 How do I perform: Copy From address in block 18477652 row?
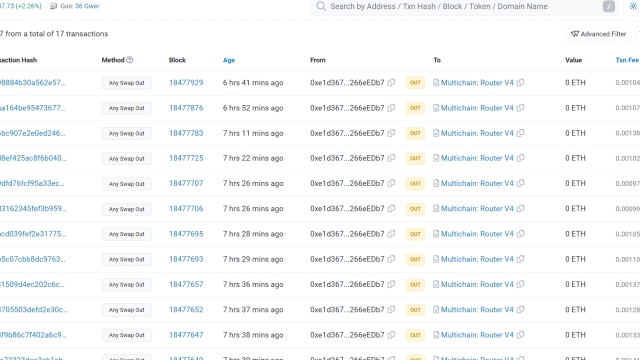click(391, 309)
